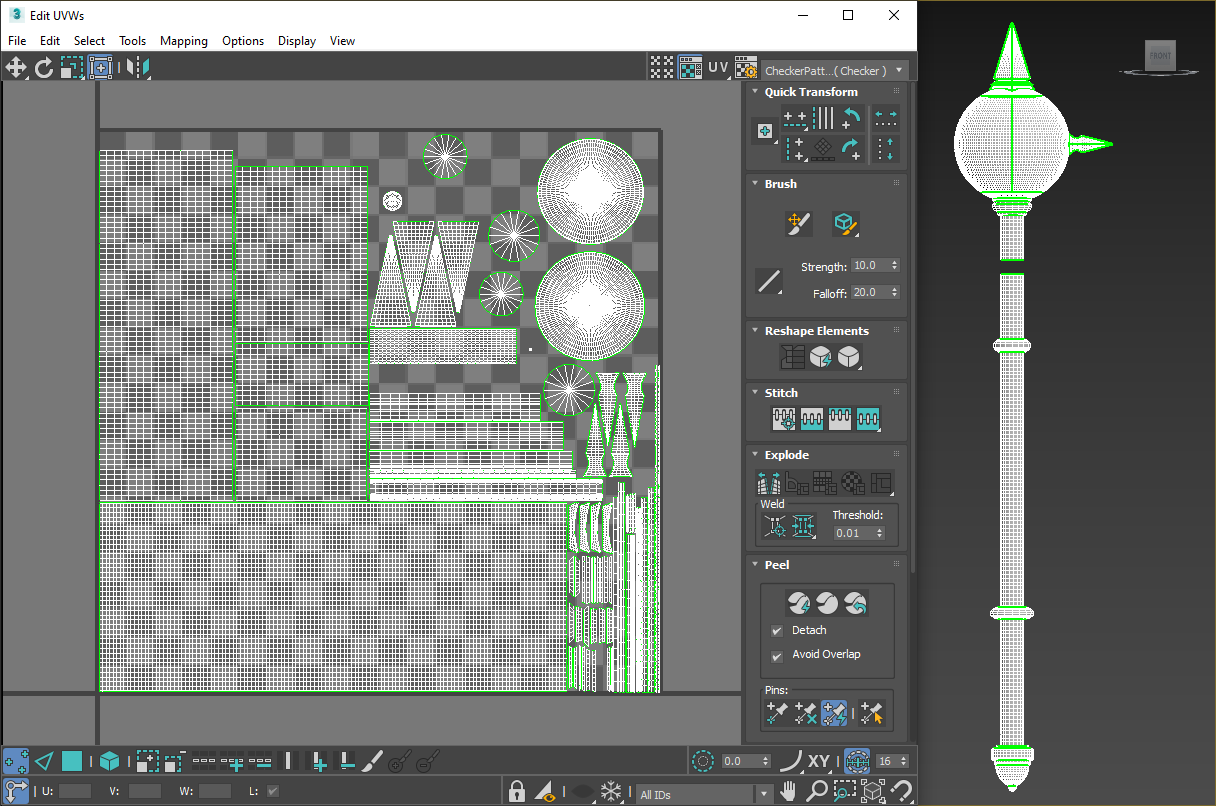Viewport: 1216px width, 806px height.
Task: Select the Pin tool in the Pins group
Action: (x=777, y=710)
